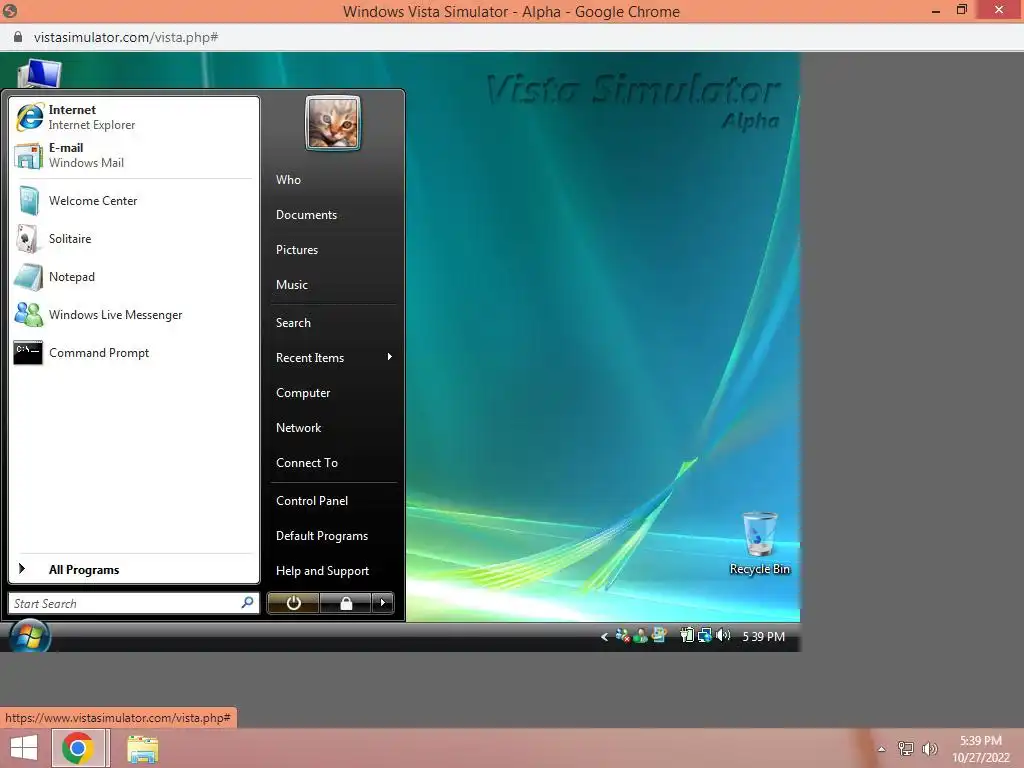The width and height of the screenshot is (1024, 768).
Task: Expand the Recent Items submenu arrow
Action: click(389, 357)
